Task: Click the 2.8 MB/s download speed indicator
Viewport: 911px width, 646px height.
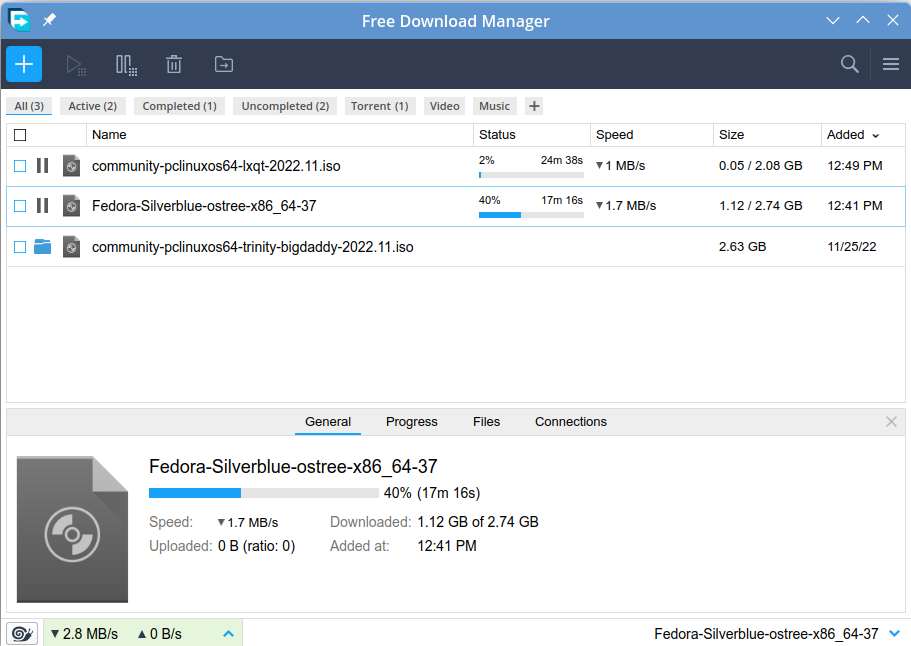Action: pos(84,634)
